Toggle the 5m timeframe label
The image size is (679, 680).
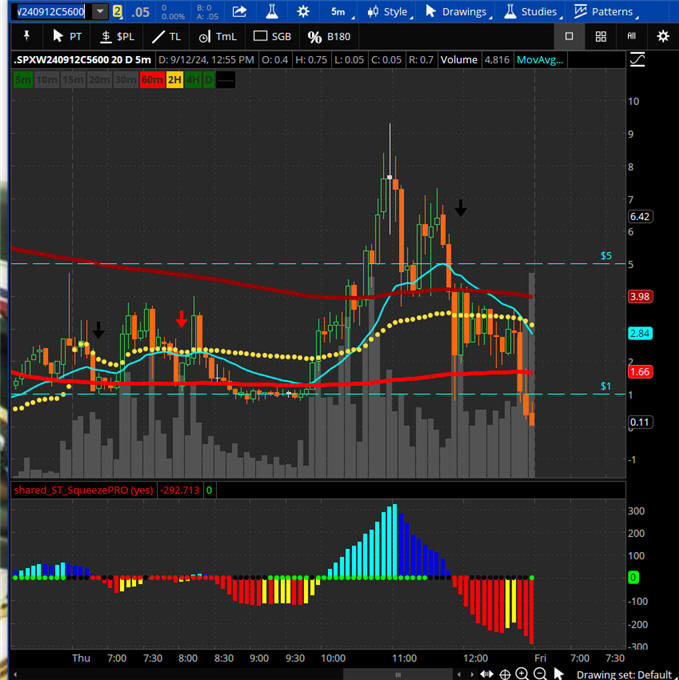(23, 80)
